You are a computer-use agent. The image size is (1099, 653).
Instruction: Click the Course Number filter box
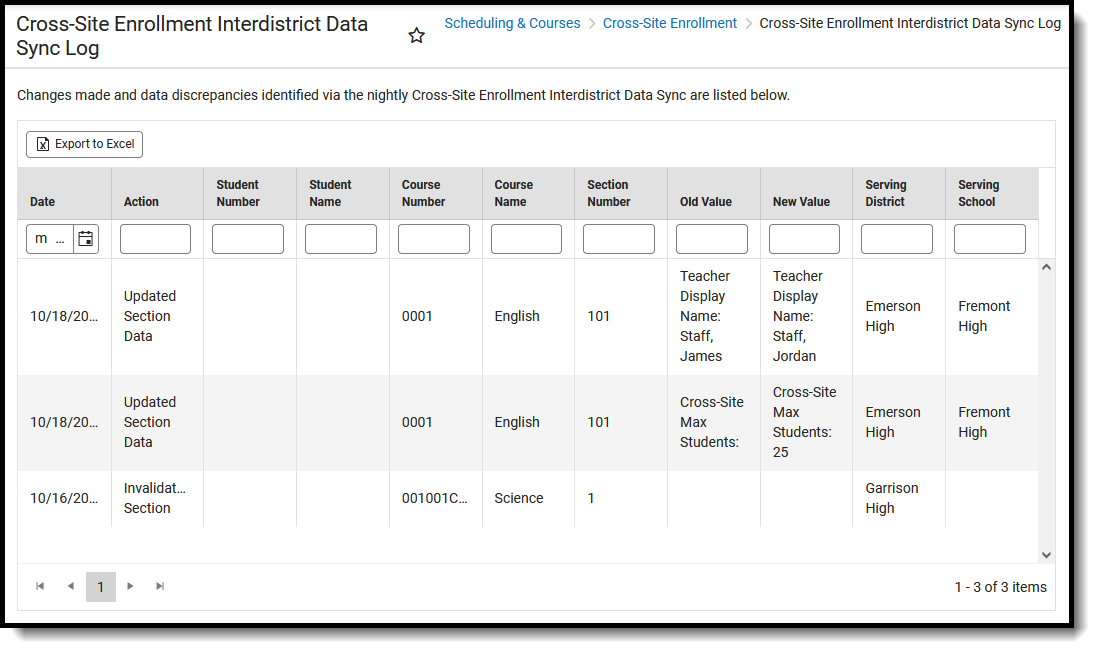433,239
